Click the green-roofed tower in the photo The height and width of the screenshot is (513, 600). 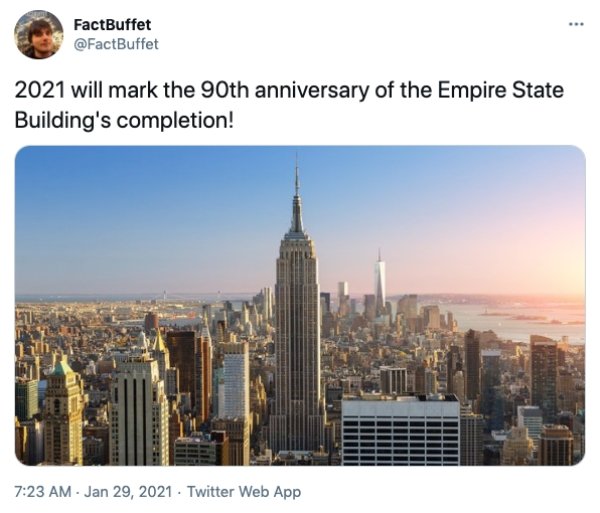point(63,409)
